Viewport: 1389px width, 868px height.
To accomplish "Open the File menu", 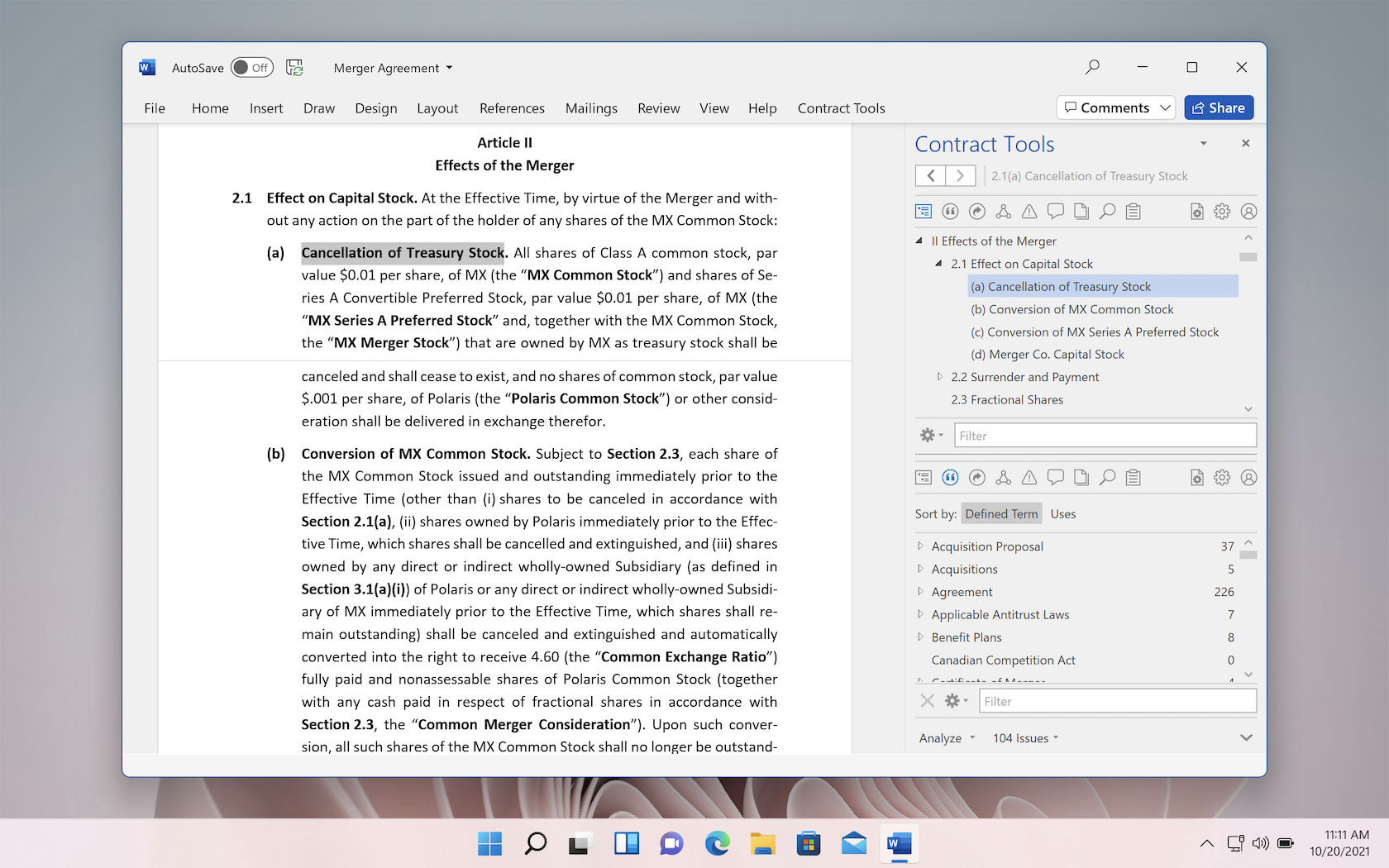I will (155, 108).
